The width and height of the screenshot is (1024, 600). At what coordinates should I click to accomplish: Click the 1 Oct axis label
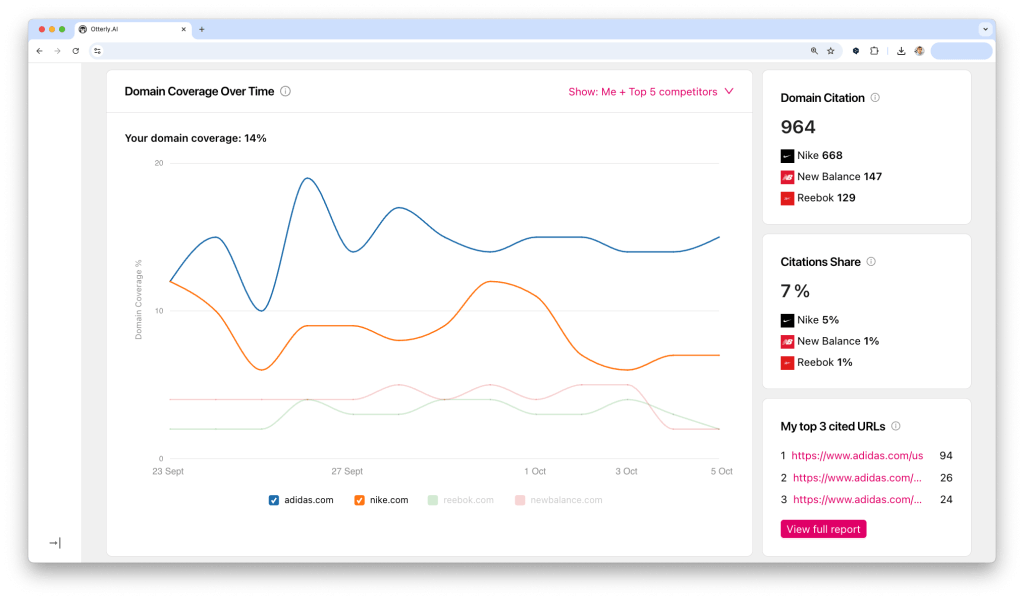pos(535,471)
